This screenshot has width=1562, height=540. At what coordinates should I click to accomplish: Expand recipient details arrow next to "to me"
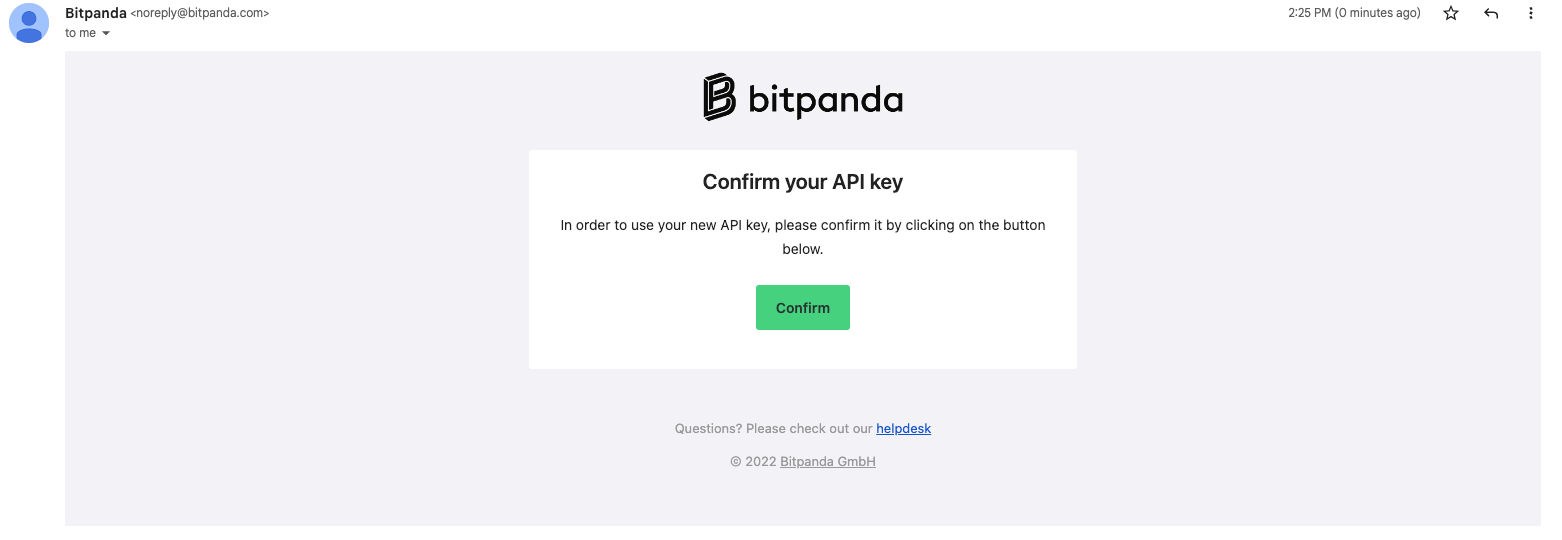tap(106, 33)
